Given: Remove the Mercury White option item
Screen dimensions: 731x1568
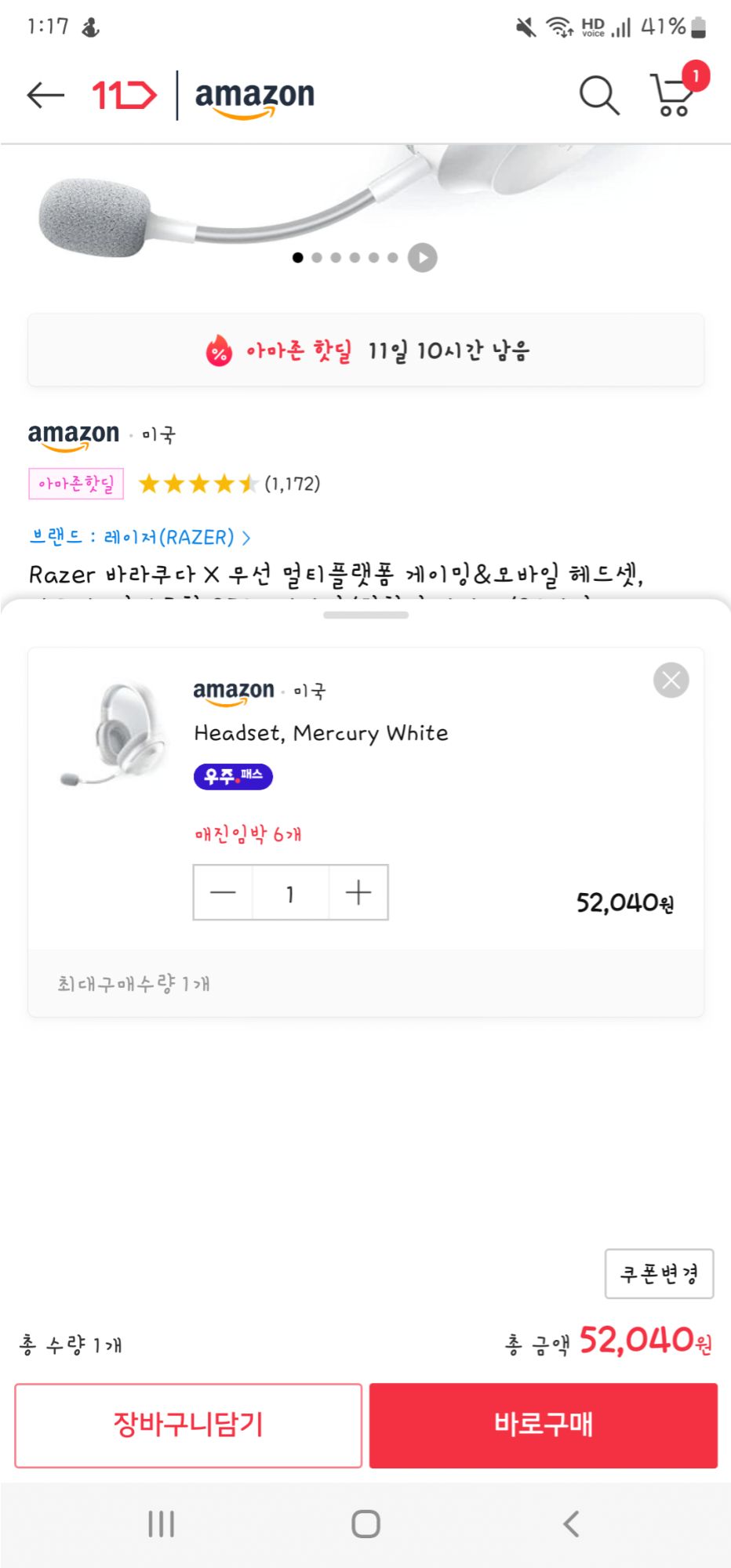Looking at the screenshot, I should [x=671, y=681].
